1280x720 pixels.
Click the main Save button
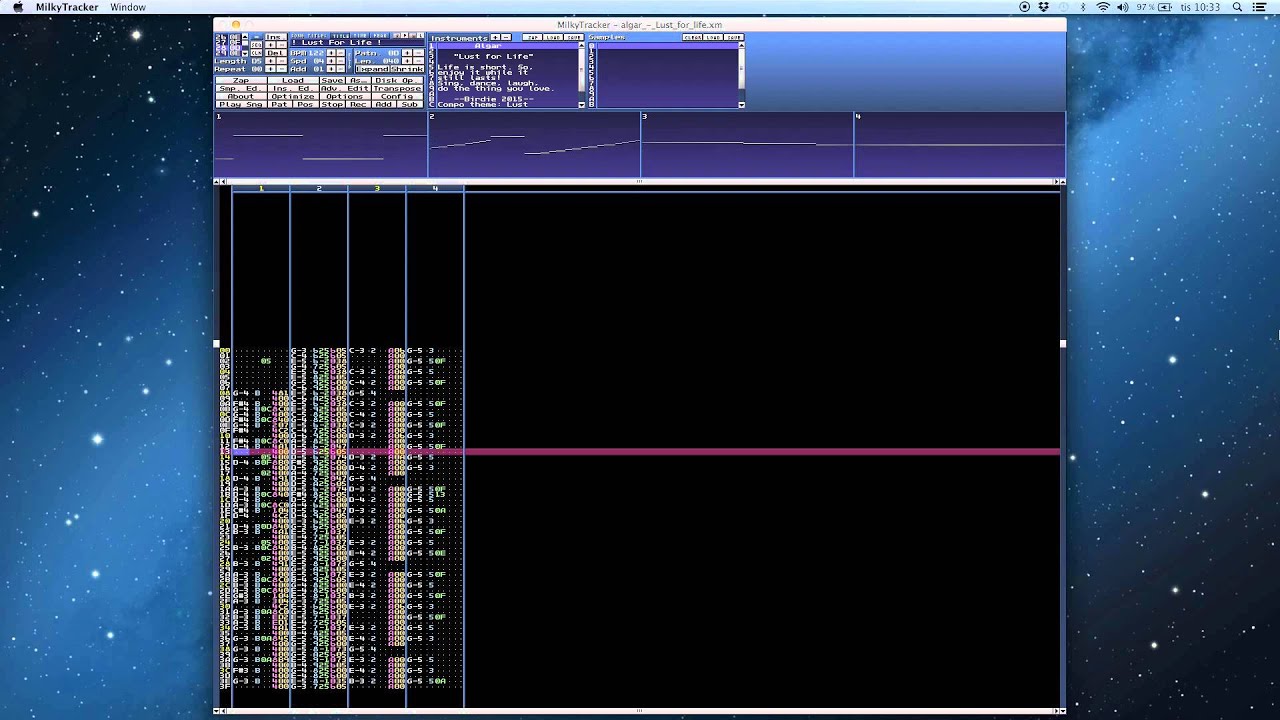pyautogui.click(x=332, y=80)
